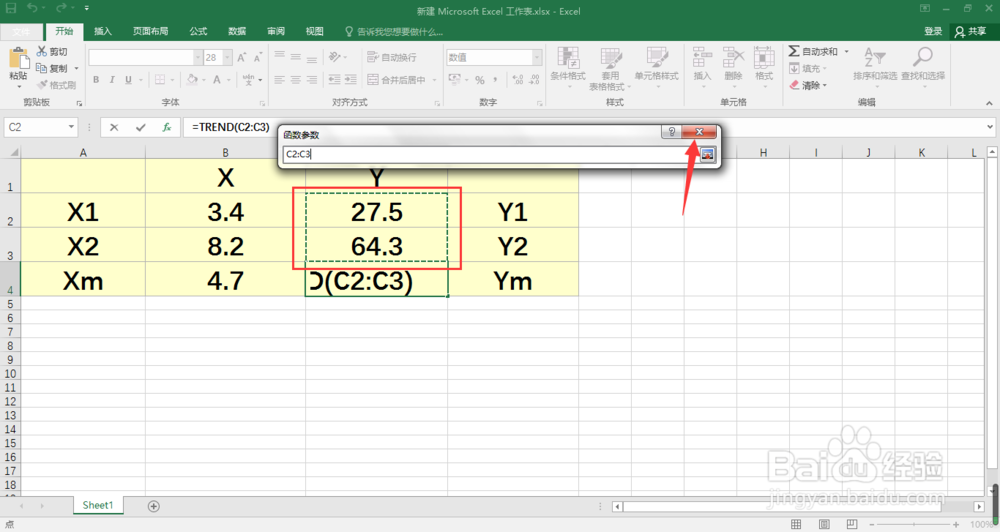Switch to the Review (审阅) tab
Image resolution: width=1000 pixels, height=532 pixels.
point(276,31)
